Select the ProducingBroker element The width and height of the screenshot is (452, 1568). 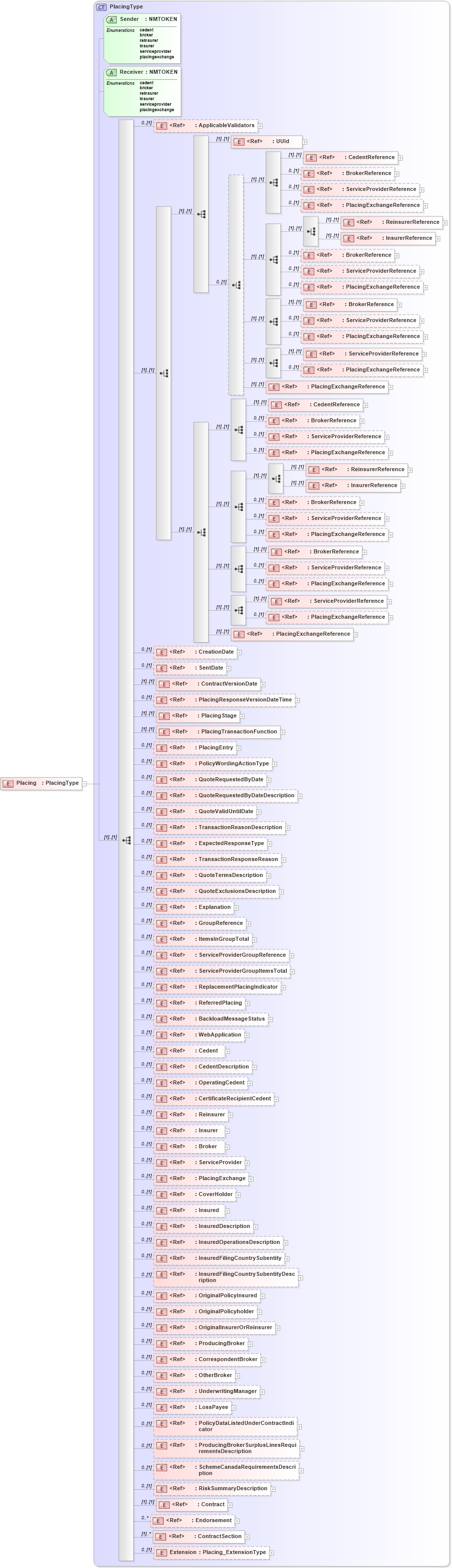pyautogui.click(x=201, y=1343)
